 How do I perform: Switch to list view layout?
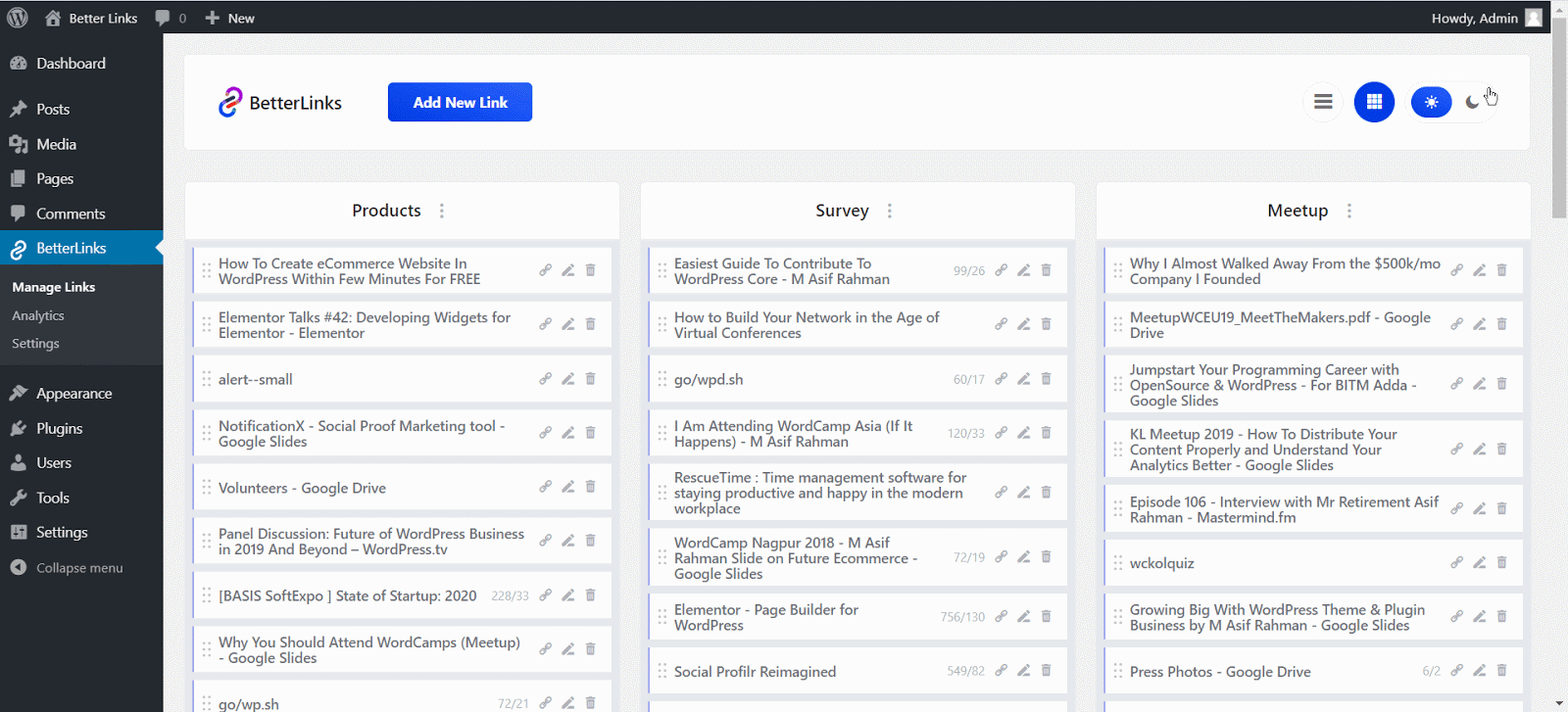[1323, 102]
